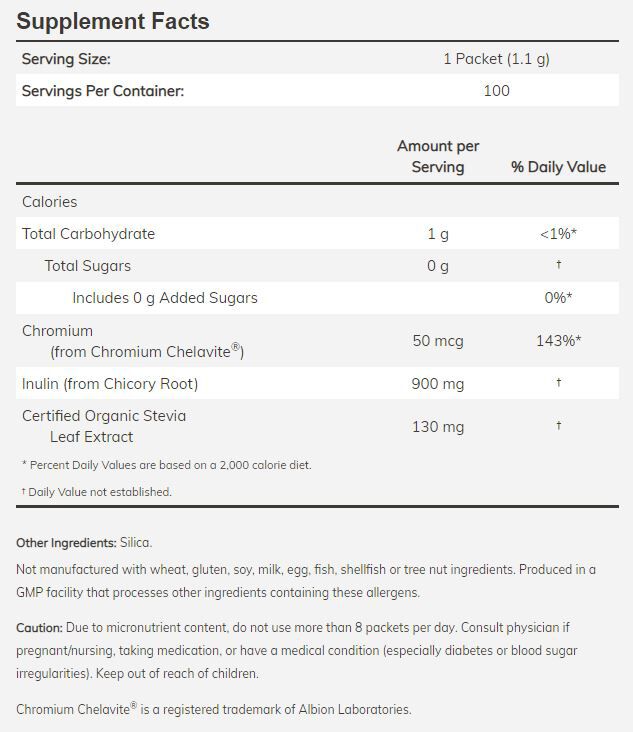Click the Servings Per Container label
The height and width of the screenshot is (732, 633).
[103, 91]
